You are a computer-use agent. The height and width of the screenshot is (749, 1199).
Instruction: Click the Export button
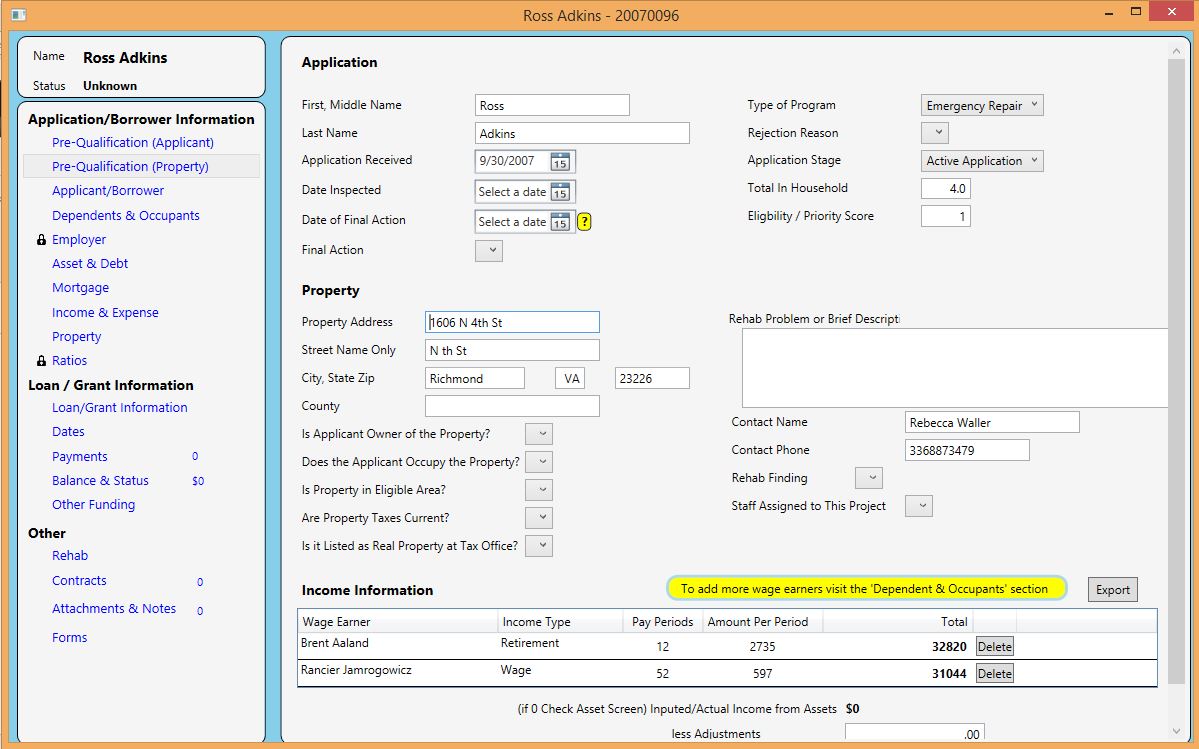click(1113, 590)
